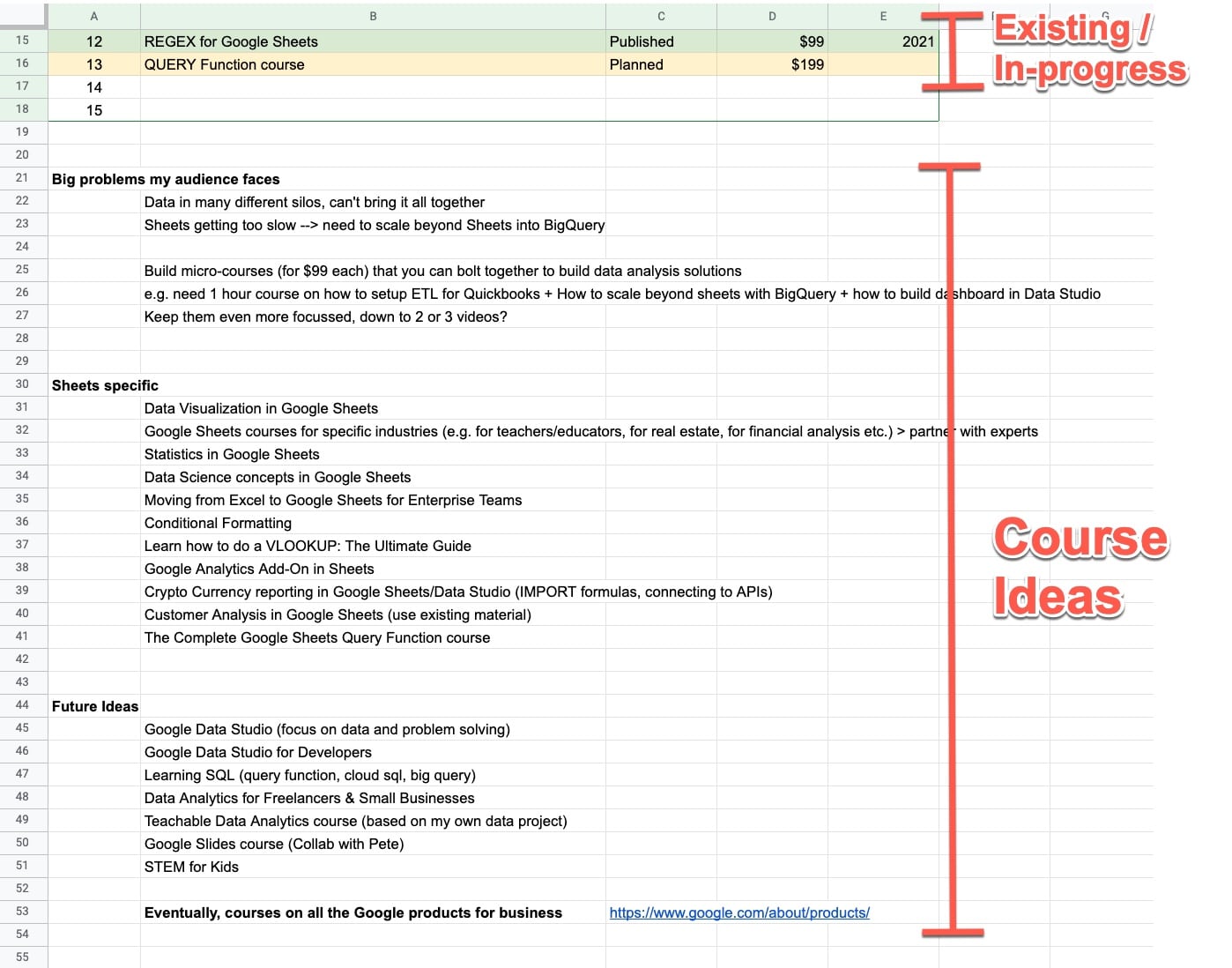Image resolution: width=1232 pixels, height=968 pixels.
Task: Click the '$199' price cell
Action: click(x=772, y=64)
